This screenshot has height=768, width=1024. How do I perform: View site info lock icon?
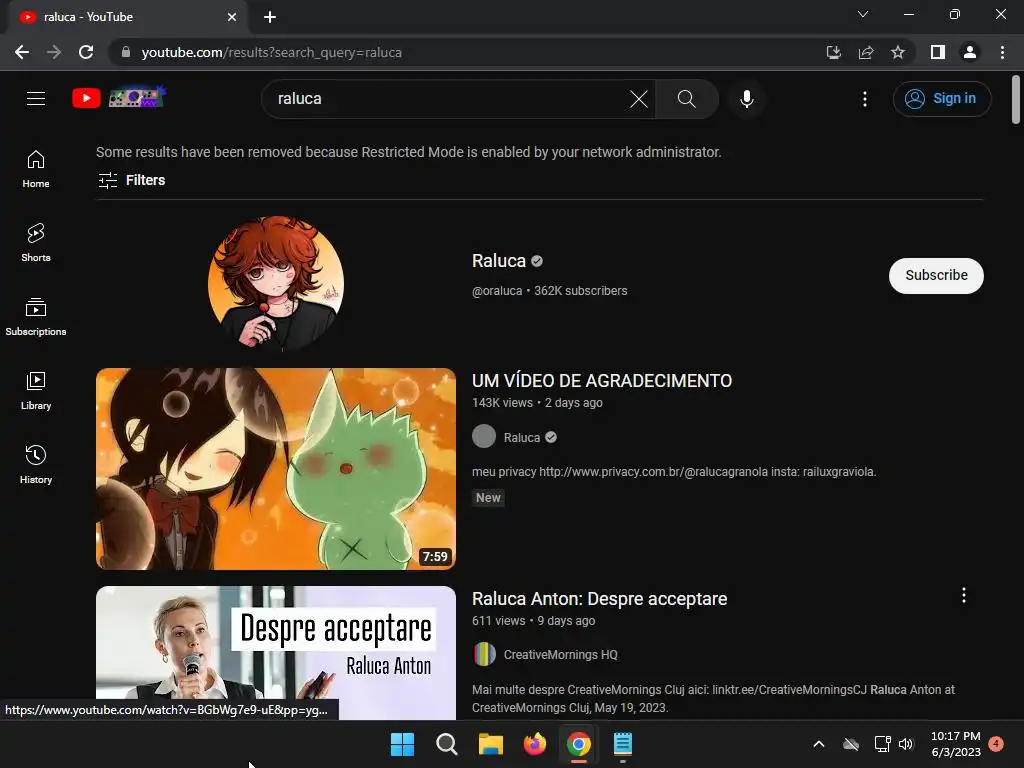[x=126, y=52]
